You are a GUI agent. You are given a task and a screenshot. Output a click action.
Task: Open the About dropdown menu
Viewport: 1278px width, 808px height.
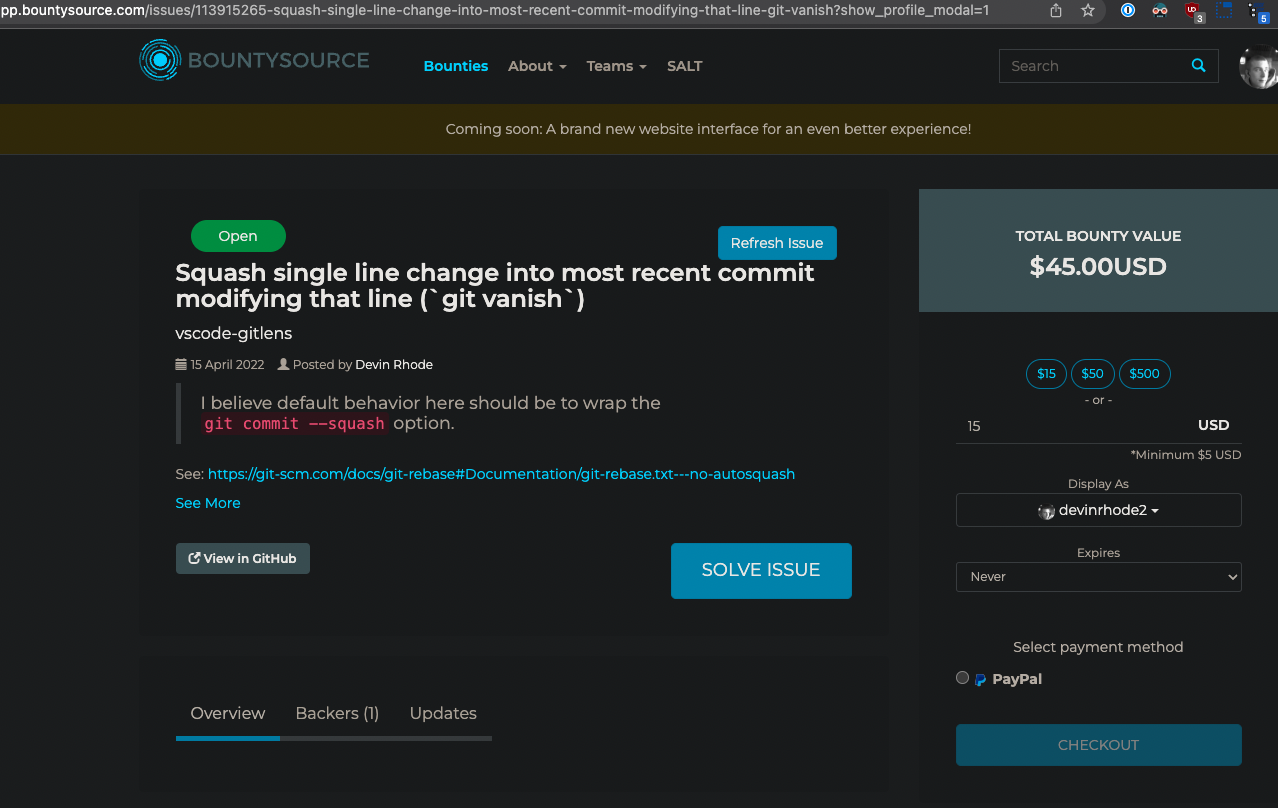[x=537, y=66]
